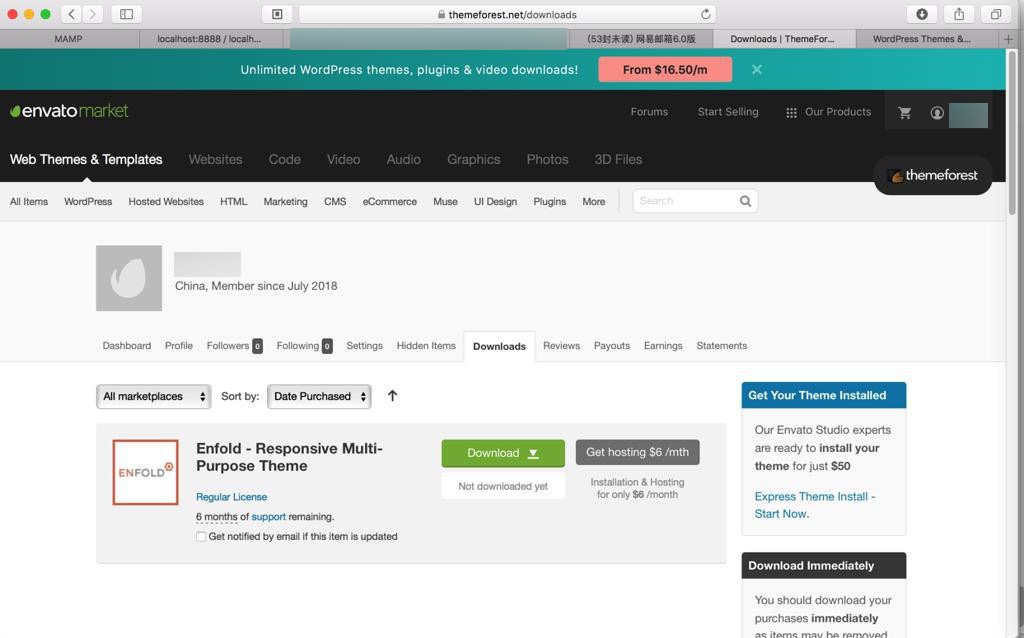1024x638 pixels.
Task: Open the Code marketplace menu
Action: click(285, 159)
